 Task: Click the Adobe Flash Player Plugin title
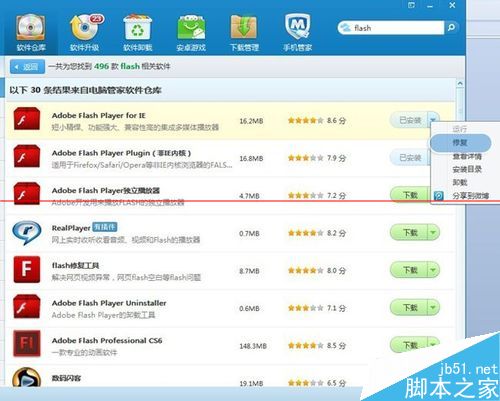pos(121,153)
